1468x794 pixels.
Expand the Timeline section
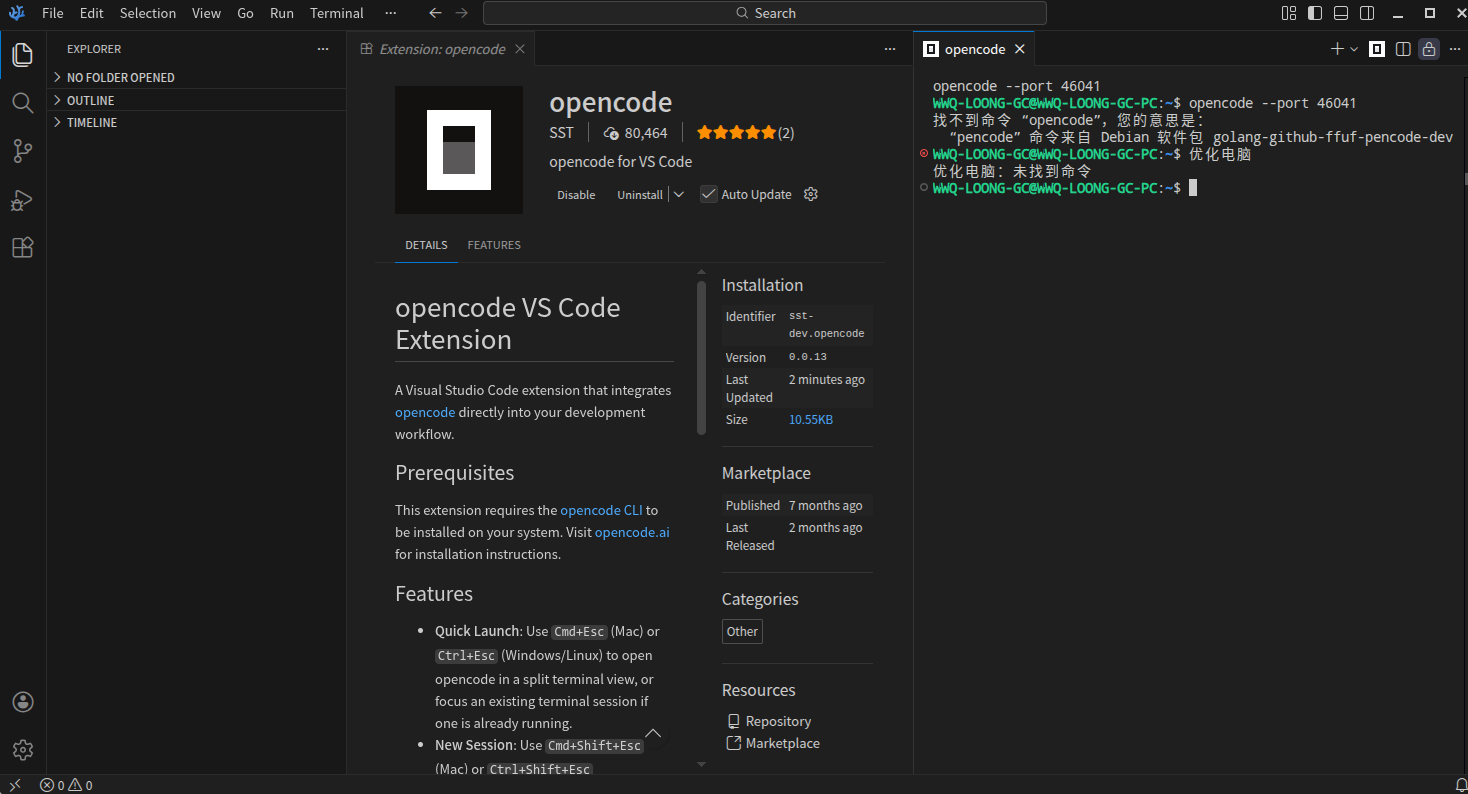(x=91, y=123)
